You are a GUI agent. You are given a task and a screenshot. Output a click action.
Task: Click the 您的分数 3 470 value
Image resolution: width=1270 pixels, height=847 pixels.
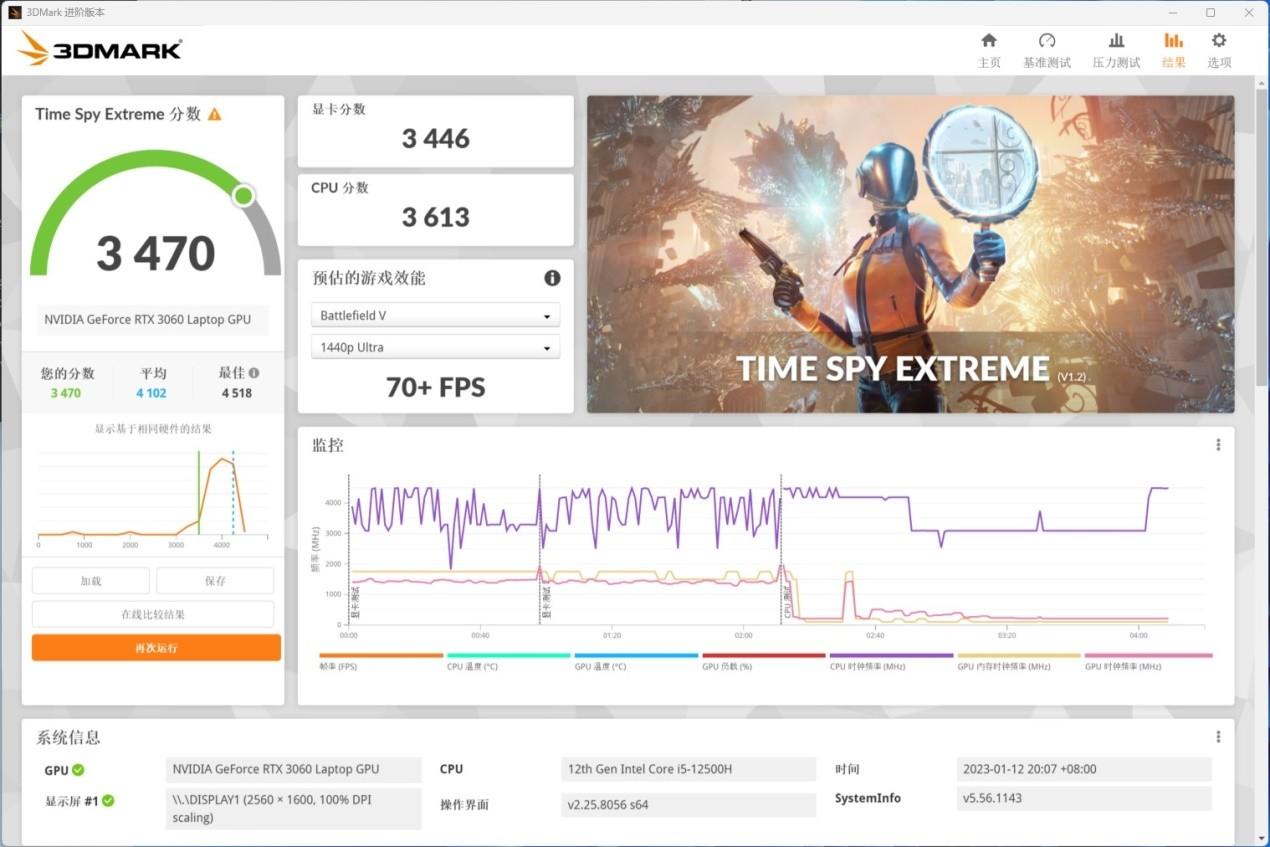(x=66, y=393)
